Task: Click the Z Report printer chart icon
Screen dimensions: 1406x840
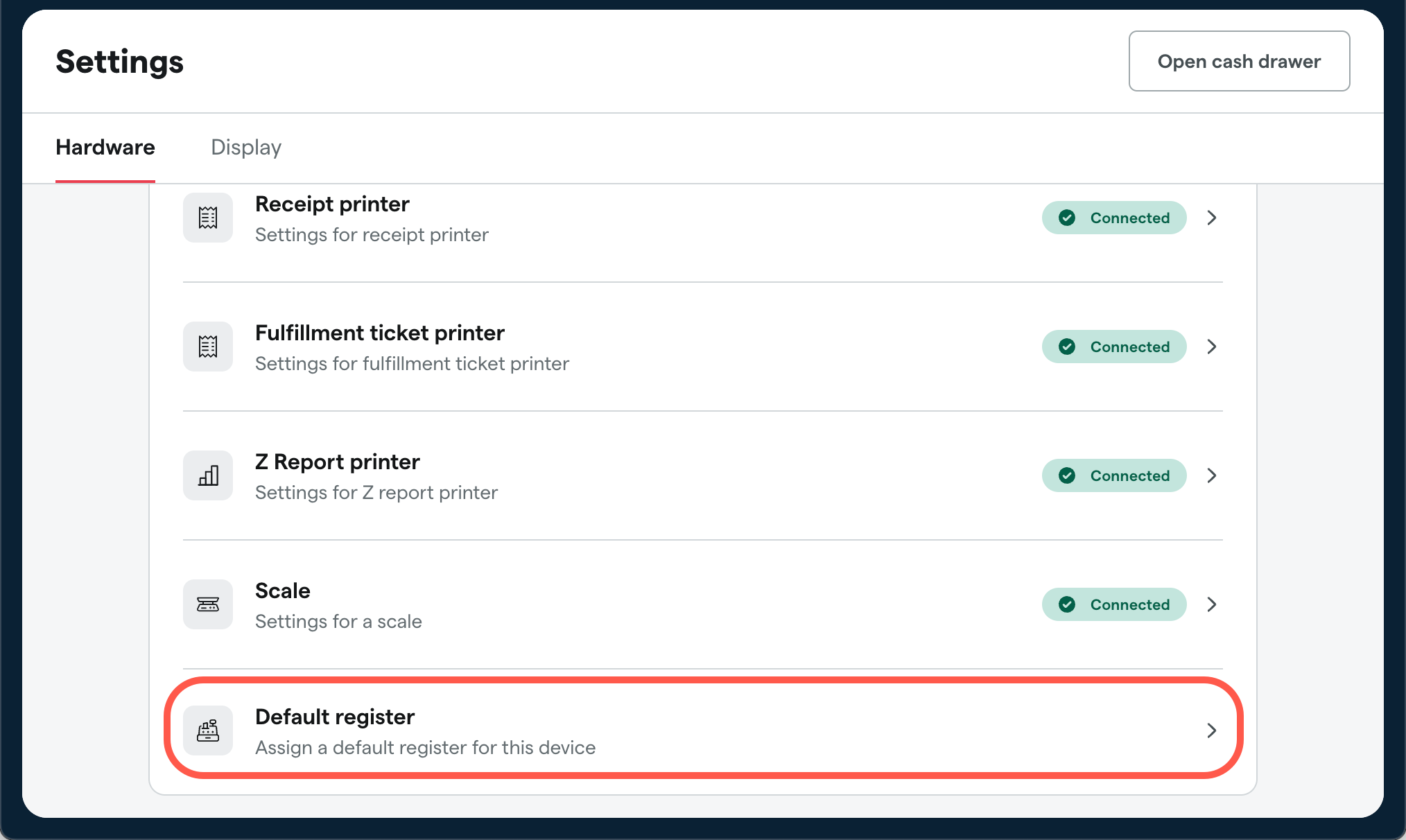Action: click(x=208, y=475)
